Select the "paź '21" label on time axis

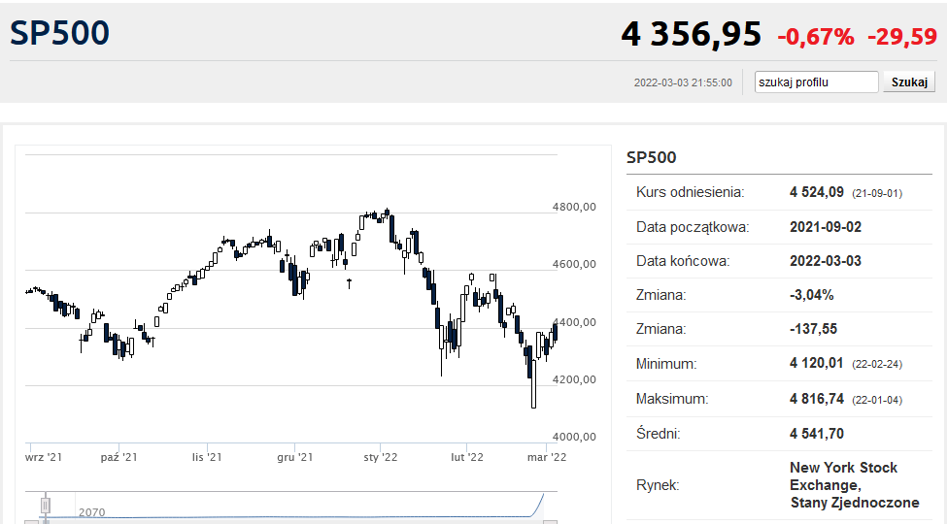[118, 457]
